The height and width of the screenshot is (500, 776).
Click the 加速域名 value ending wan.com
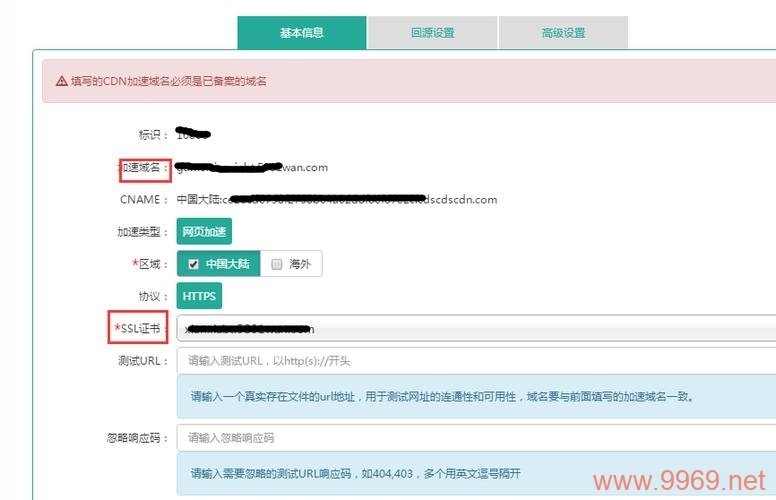pos(252,167)
